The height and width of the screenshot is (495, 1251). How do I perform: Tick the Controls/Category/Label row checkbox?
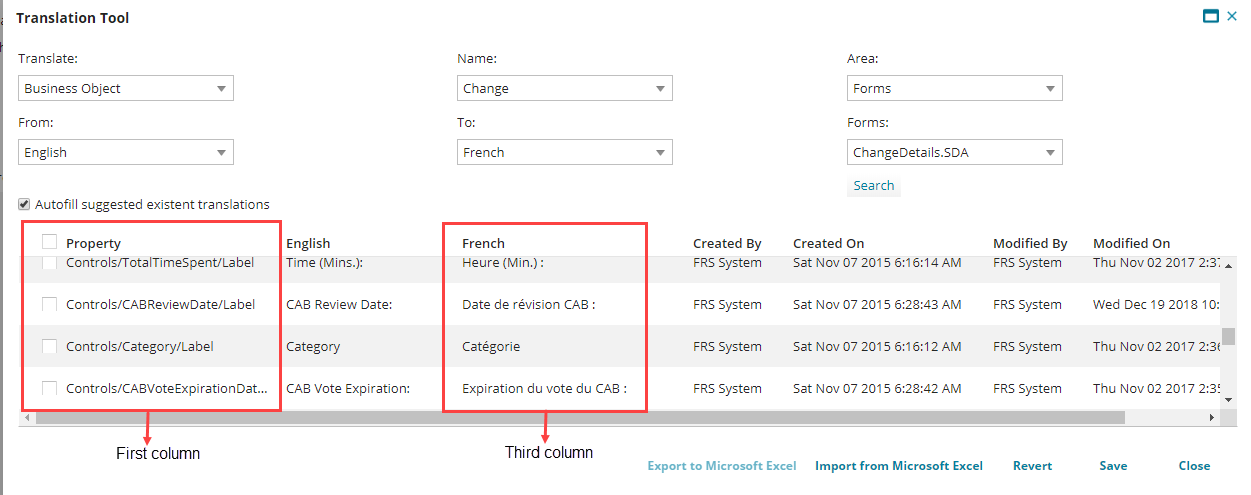(50, 346)
